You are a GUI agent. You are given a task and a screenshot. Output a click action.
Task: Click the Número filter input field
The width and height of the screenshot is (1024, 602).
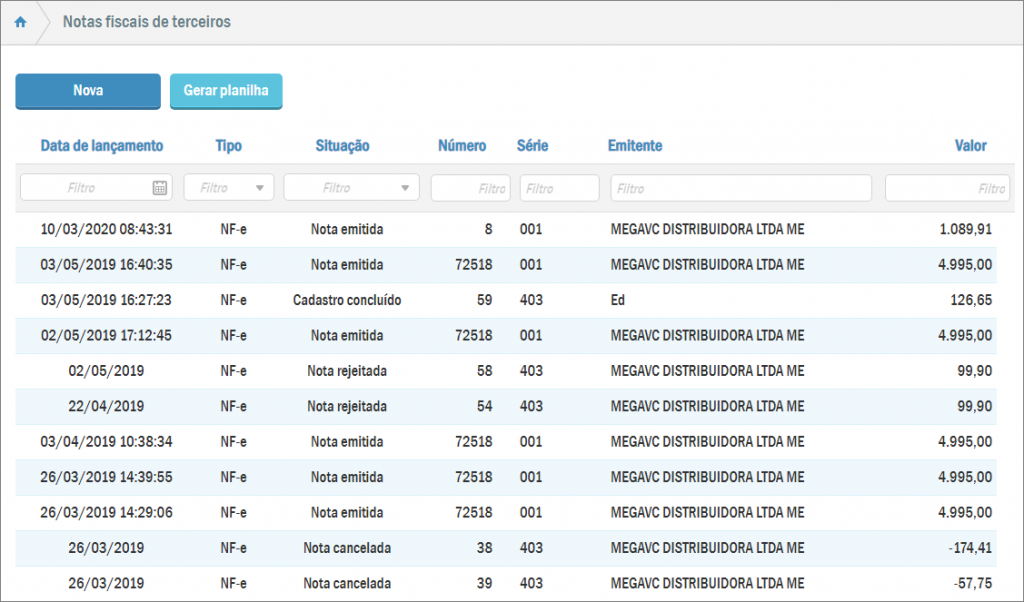(x=470, y=188)
